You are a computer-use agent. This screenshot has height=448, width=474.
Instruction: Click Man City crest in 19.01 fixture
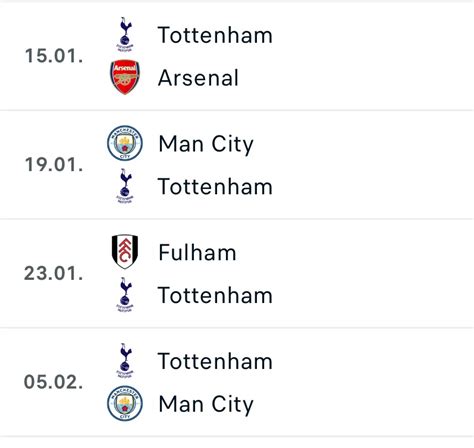tap(125, 143)
